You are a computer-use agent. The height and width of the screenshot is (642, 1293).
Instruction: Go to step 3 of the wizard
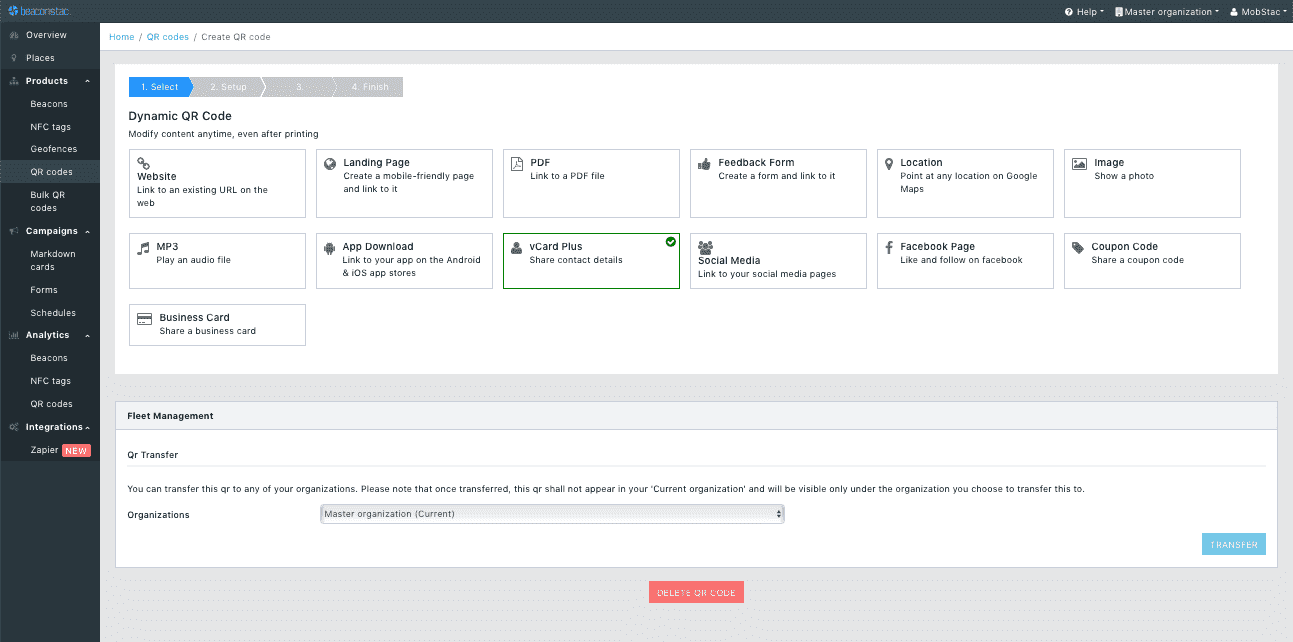tap(299, 87)
